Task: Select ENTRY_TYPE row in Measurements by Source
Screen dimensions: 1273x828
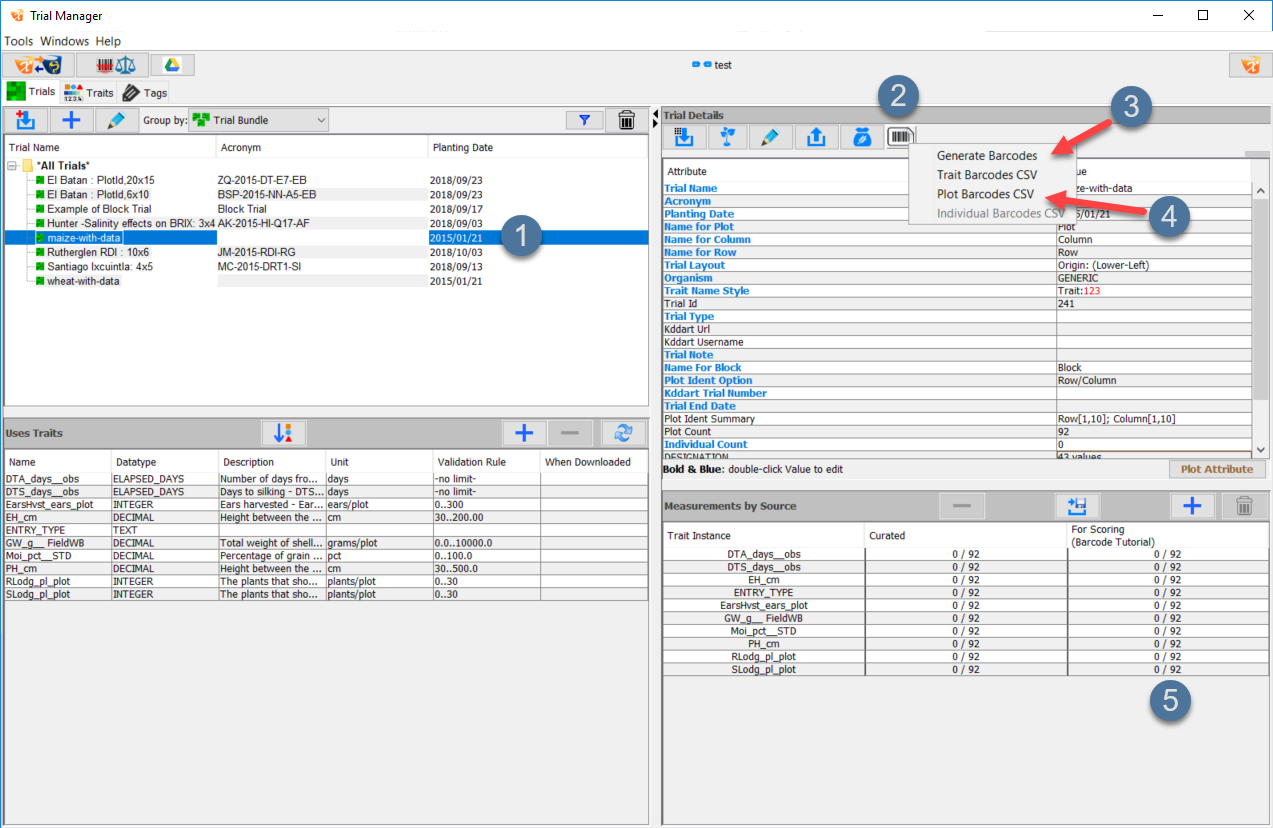Action: pyautogui.click(x=966, y=592)
